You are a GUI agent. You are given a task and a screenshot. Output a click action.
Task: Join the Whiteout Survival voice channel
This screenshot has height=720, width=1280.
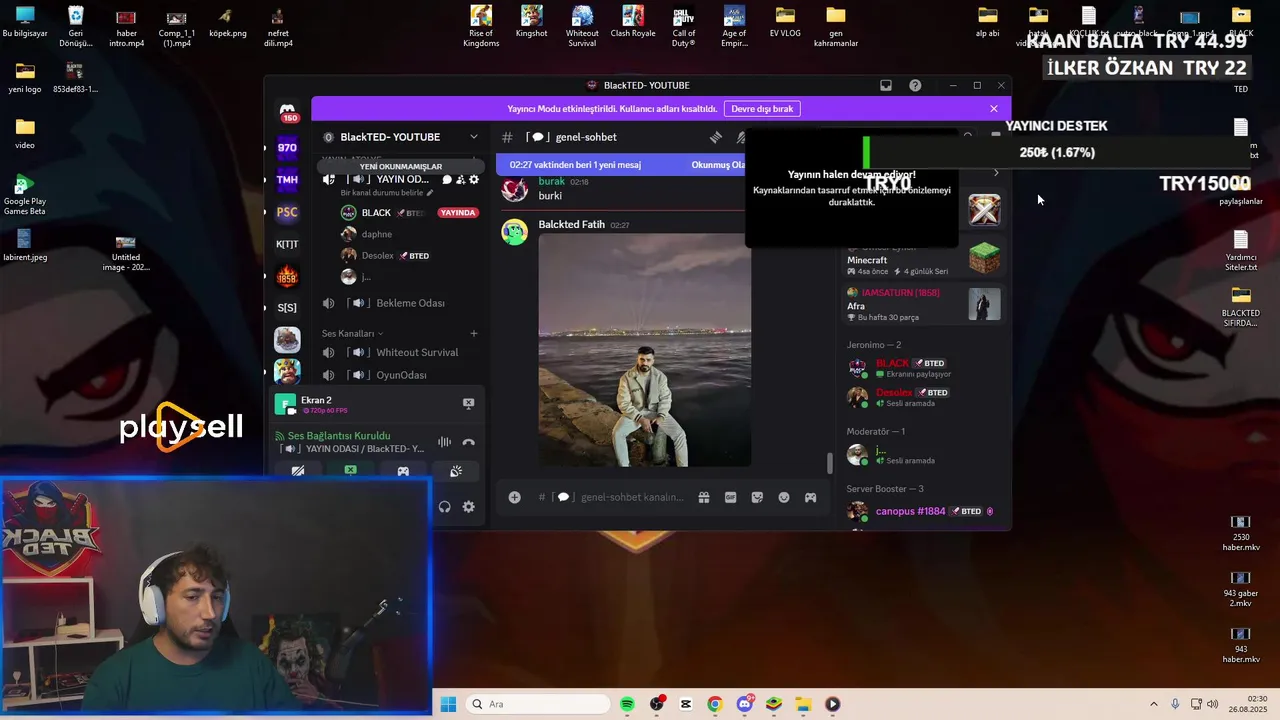(400, 352)
